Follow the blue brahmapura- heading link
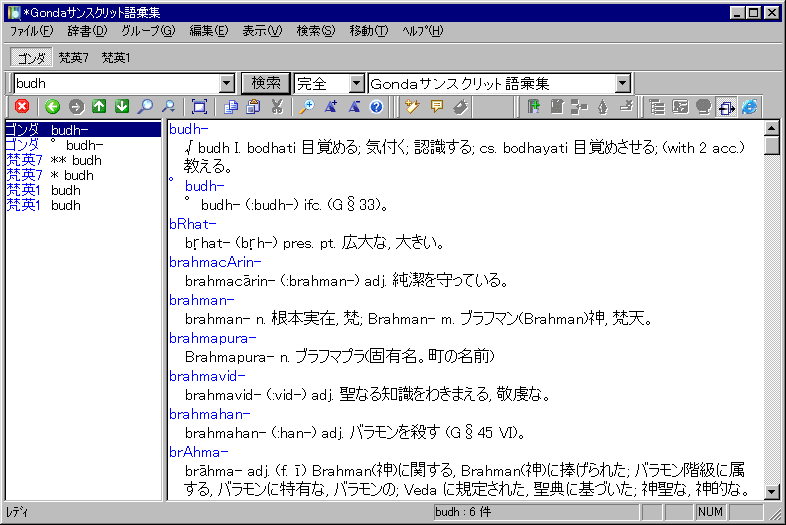 coord(213,338)
